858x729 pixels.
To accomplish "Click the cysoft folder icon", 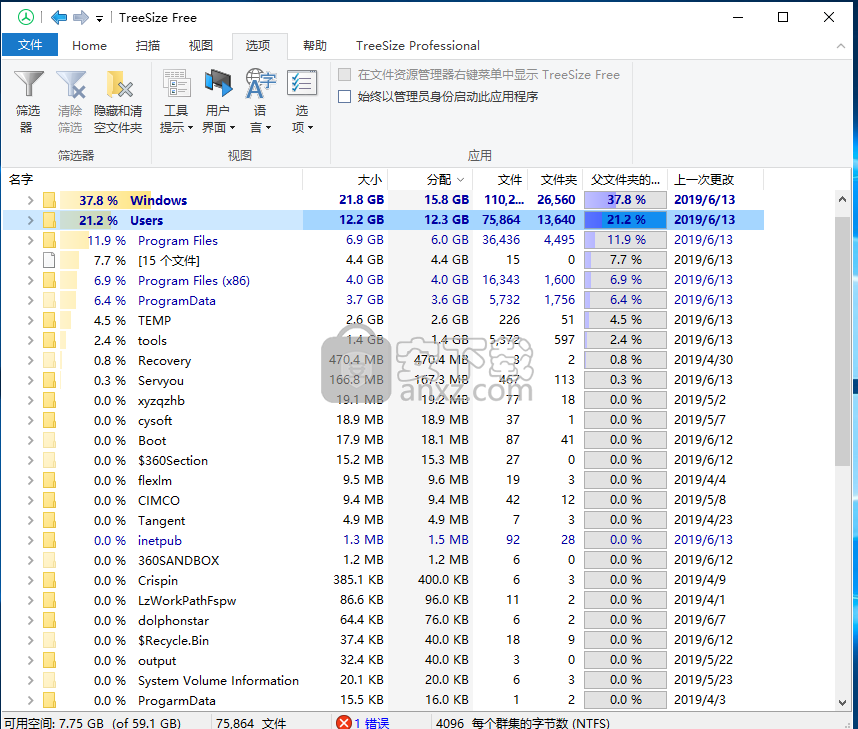I will [49, 420].
